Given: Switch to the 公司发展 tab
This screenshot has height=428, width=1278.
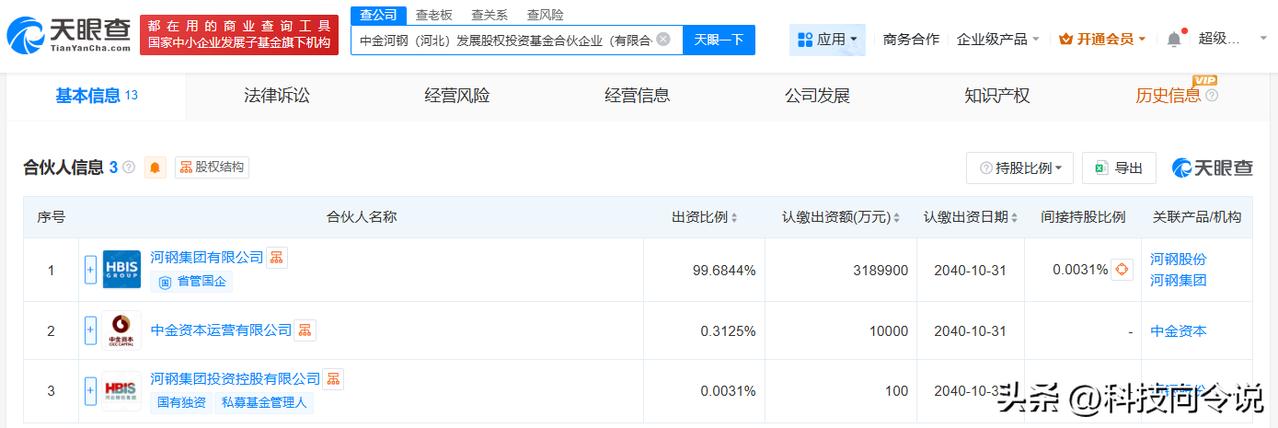Looking at the screenshot, I should click(817, 96).
